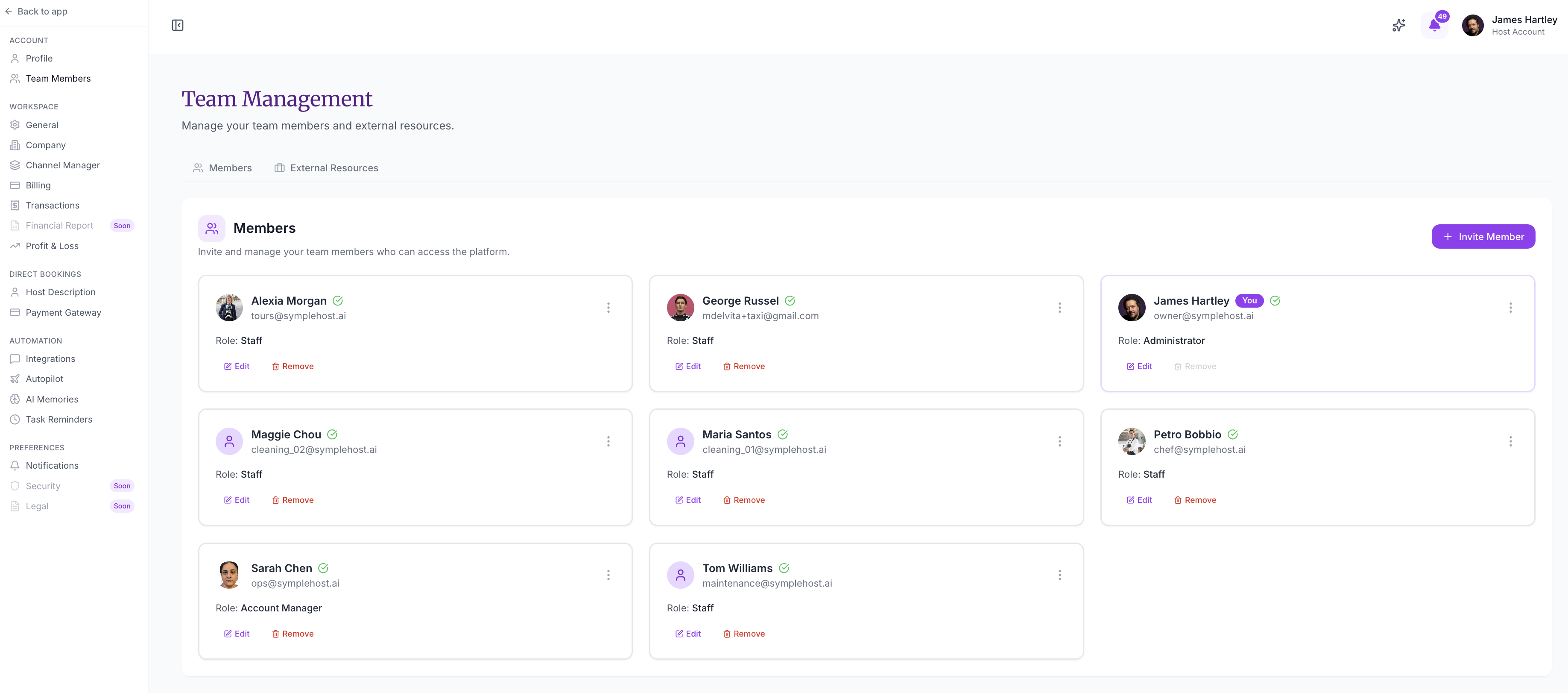1568x693 pixels.
Task: Open General workspace settings
Action: [x=42, y=125]
